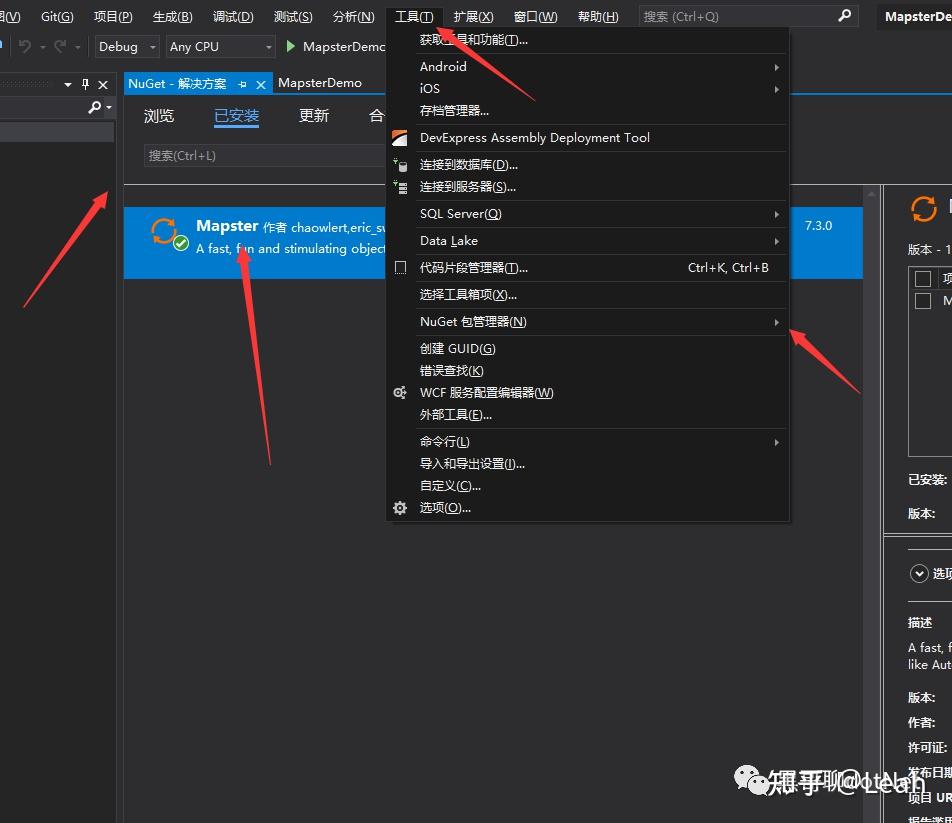This screenshot has width=952, height=823.
Task: Open the 扩展(X) menu
Action: (x=474, y=16)
